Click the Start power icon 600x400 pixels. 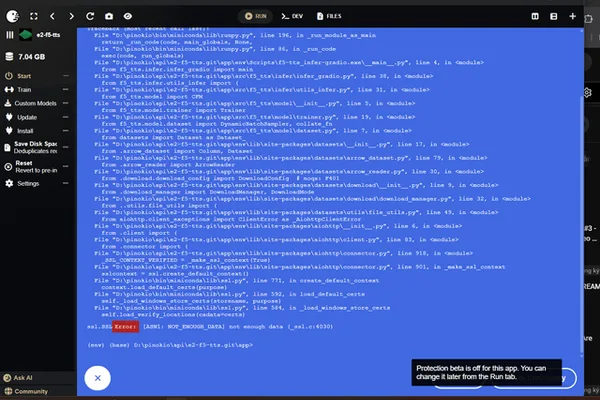click(x=9, y=76)
